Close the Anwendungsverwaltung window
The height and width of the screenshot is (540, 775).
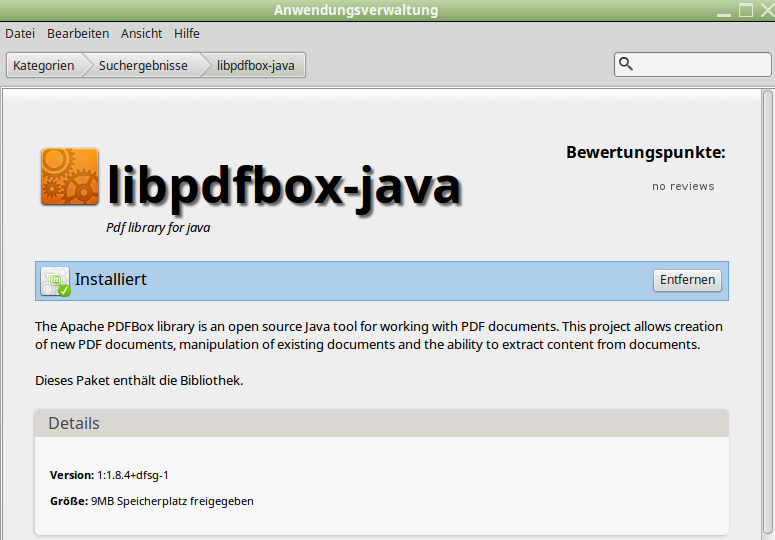768,10
